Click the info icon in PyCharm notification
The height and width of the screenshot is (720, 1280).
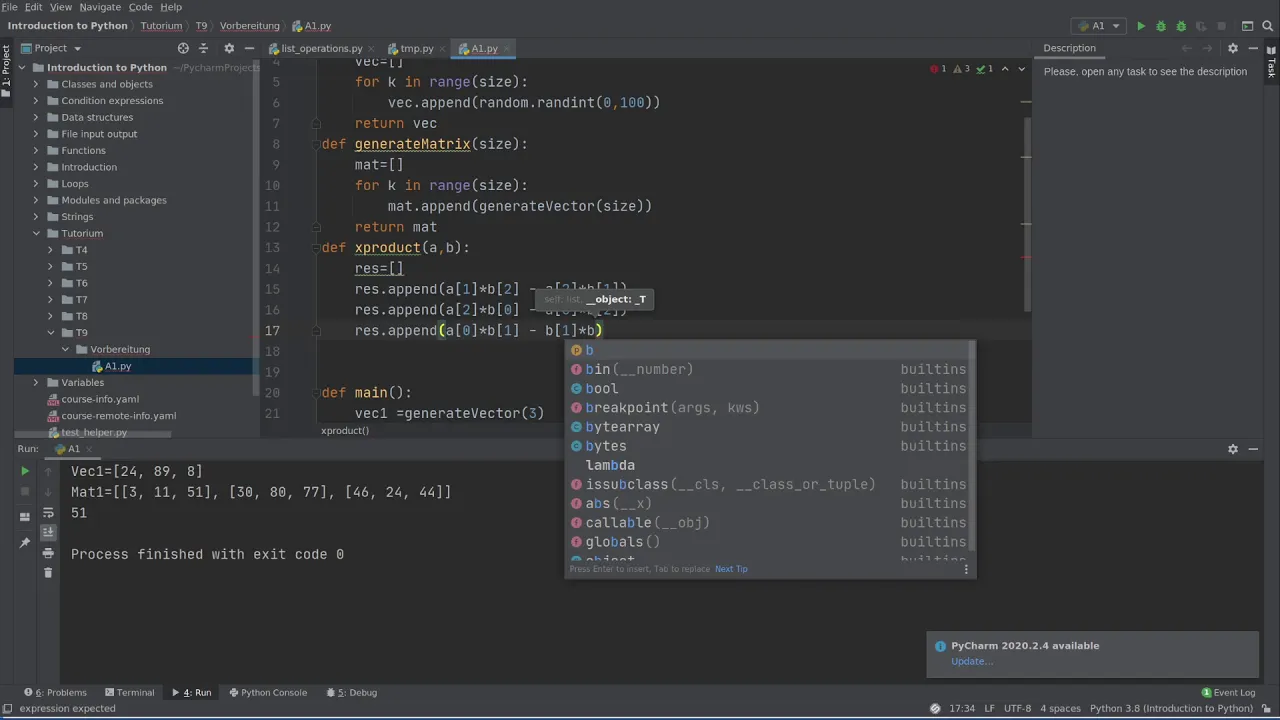(x=940, y=646)
